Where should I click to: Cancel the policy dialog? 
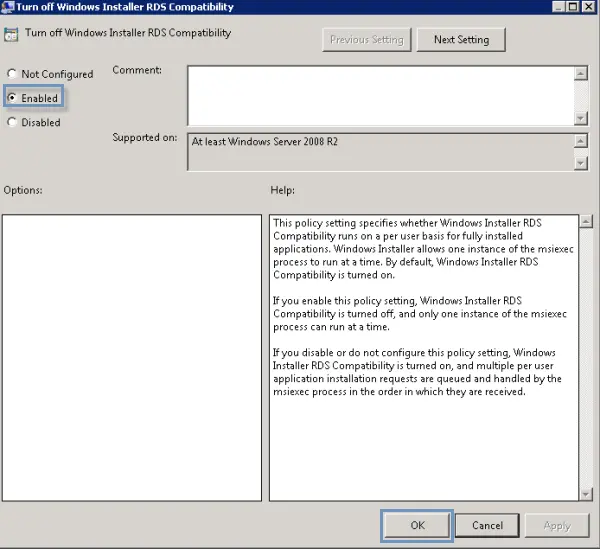point(487,525)
